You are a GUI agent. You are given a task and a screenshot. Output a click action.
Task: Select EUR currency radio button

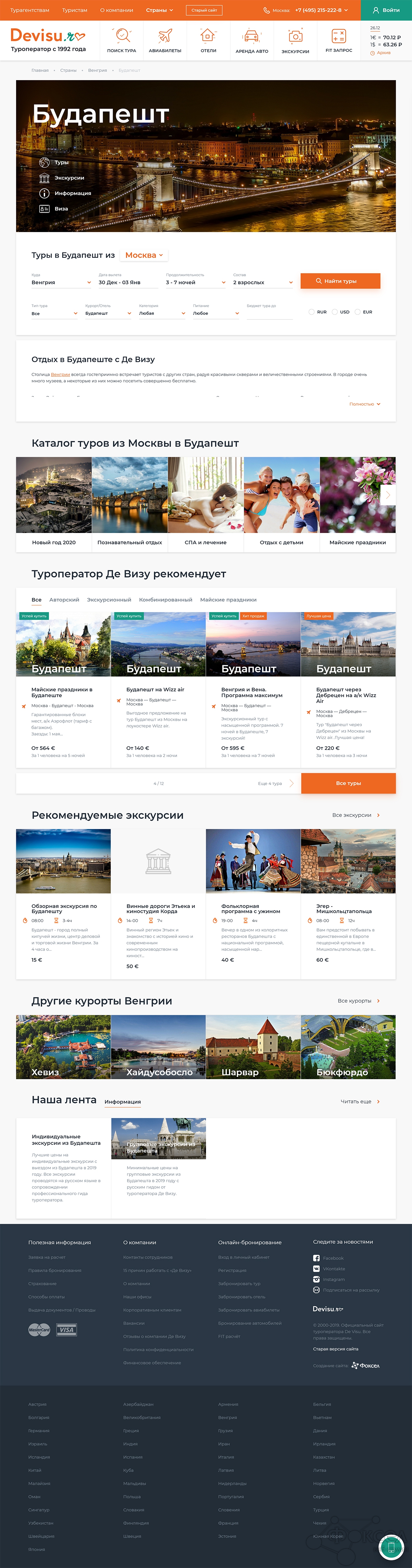click(x=358, y=312)
